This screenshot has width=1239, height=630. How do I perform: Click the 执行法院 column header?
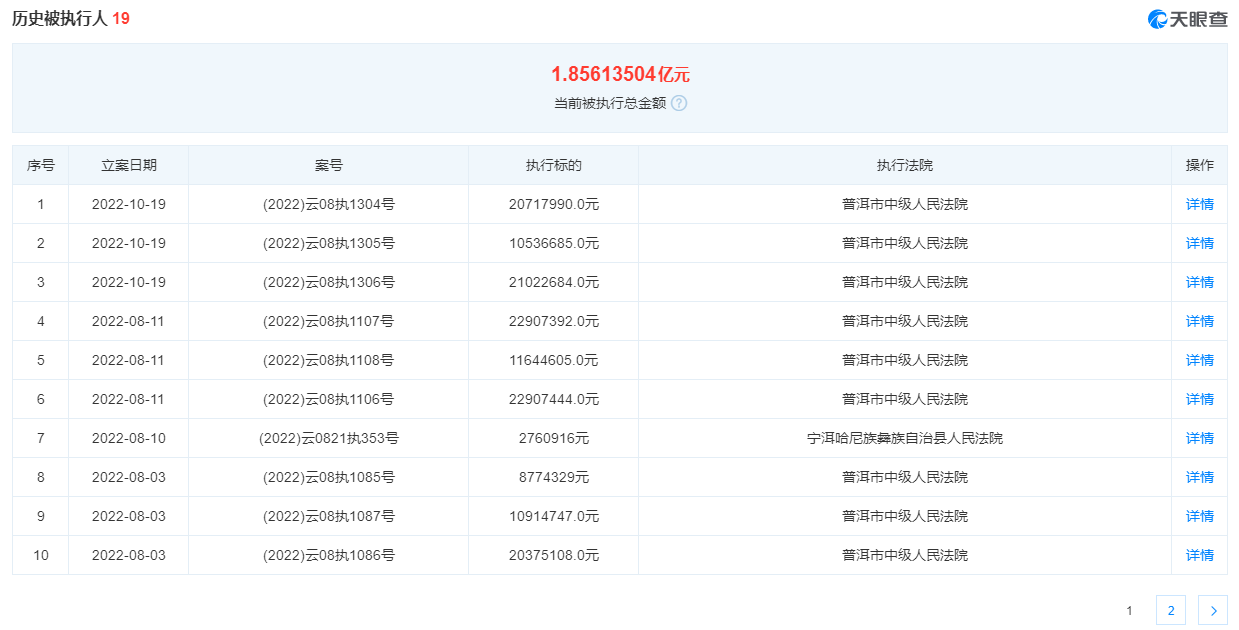coord(904,165)
